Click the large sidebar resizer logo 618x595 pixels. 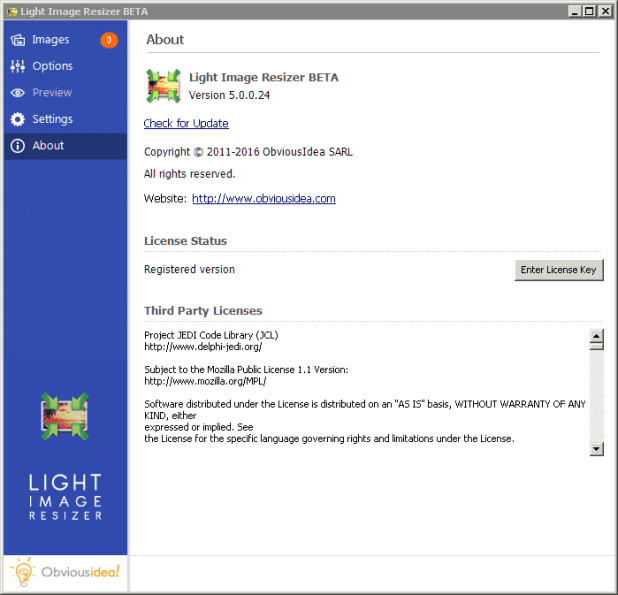[x=65, y=416]
